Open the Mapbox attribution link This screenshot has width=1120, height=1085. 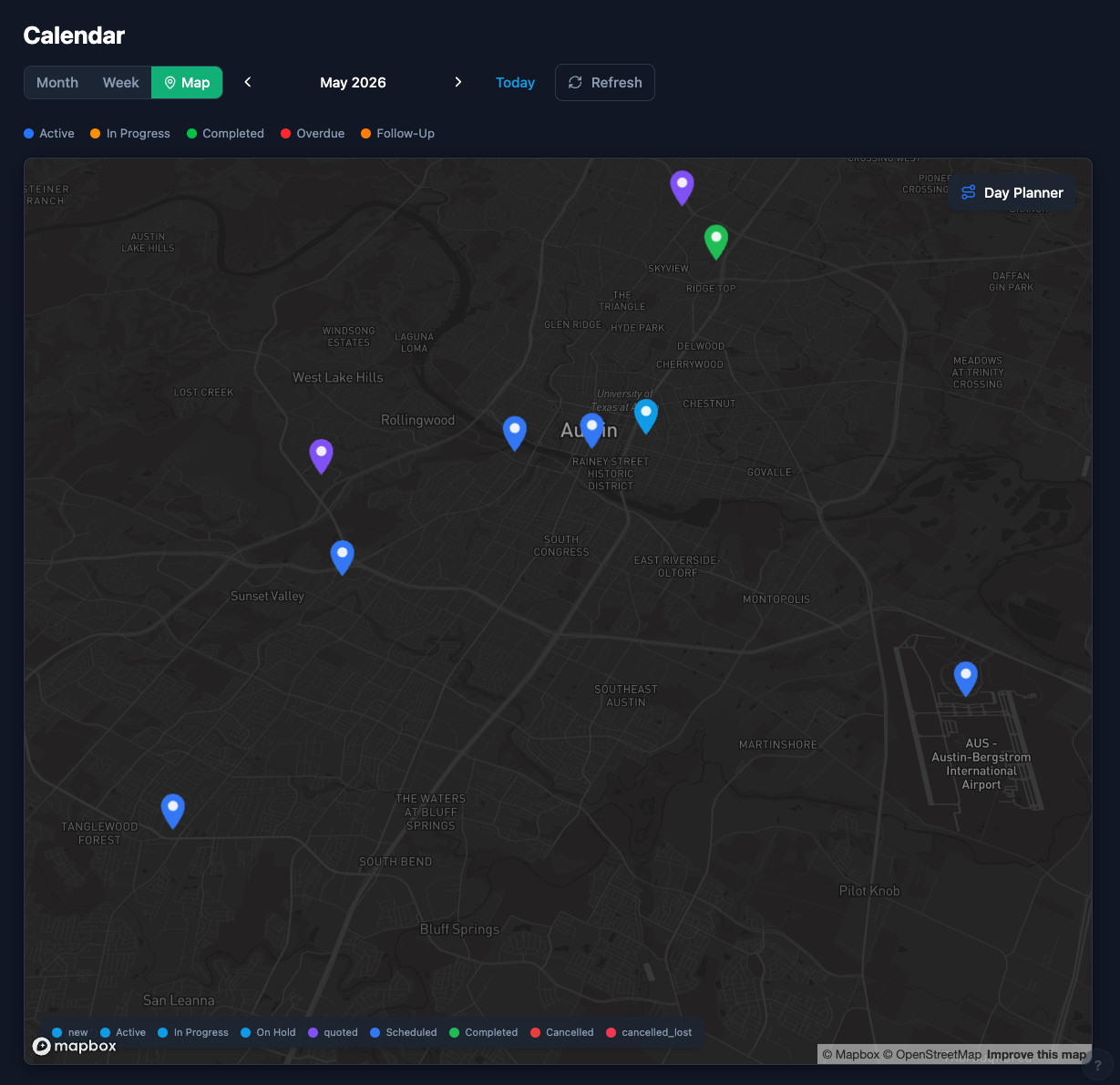click(850, 1055)
